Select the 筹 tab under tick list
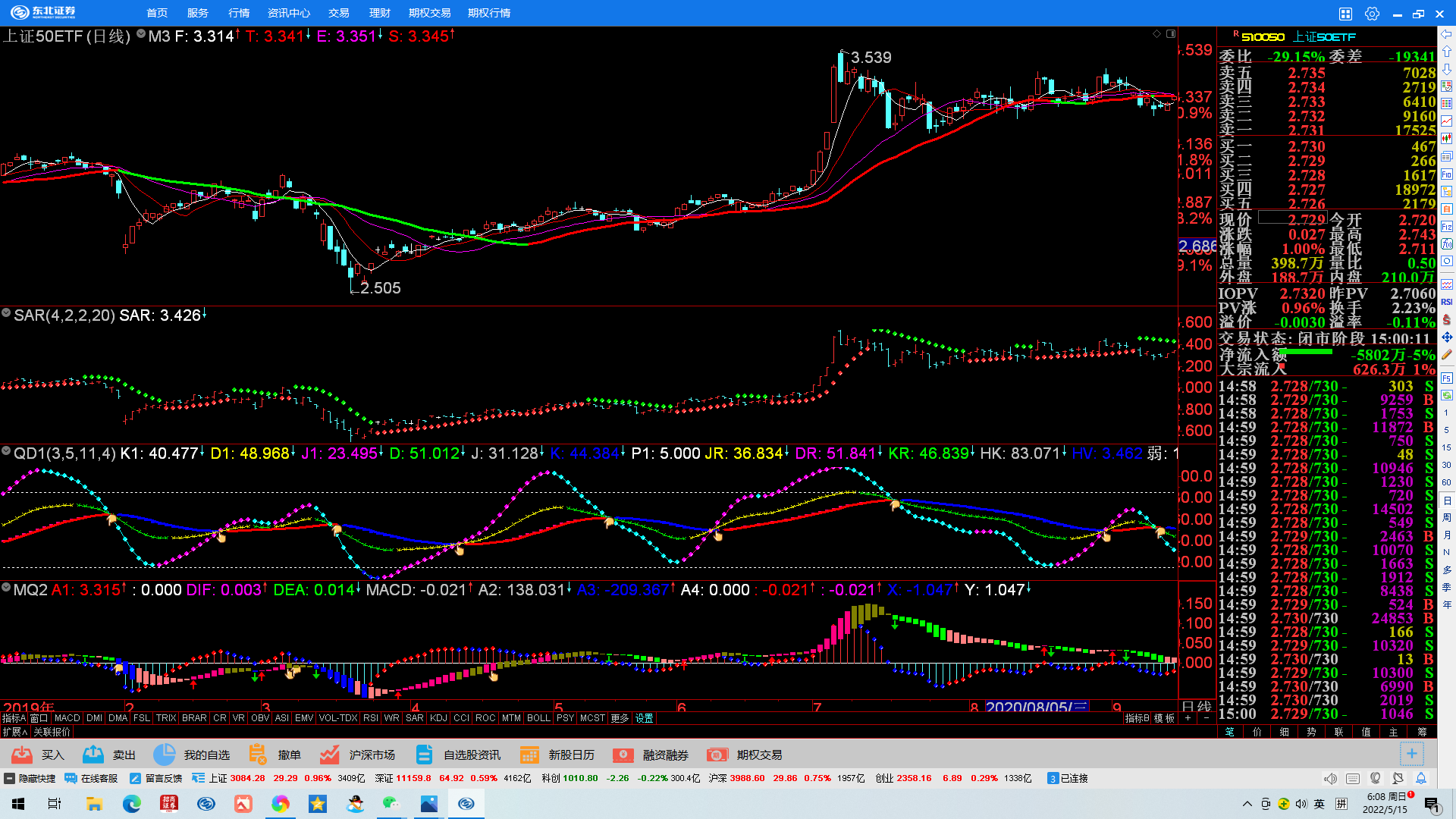Viewport: 1456px width, 819px height. 1421,732
